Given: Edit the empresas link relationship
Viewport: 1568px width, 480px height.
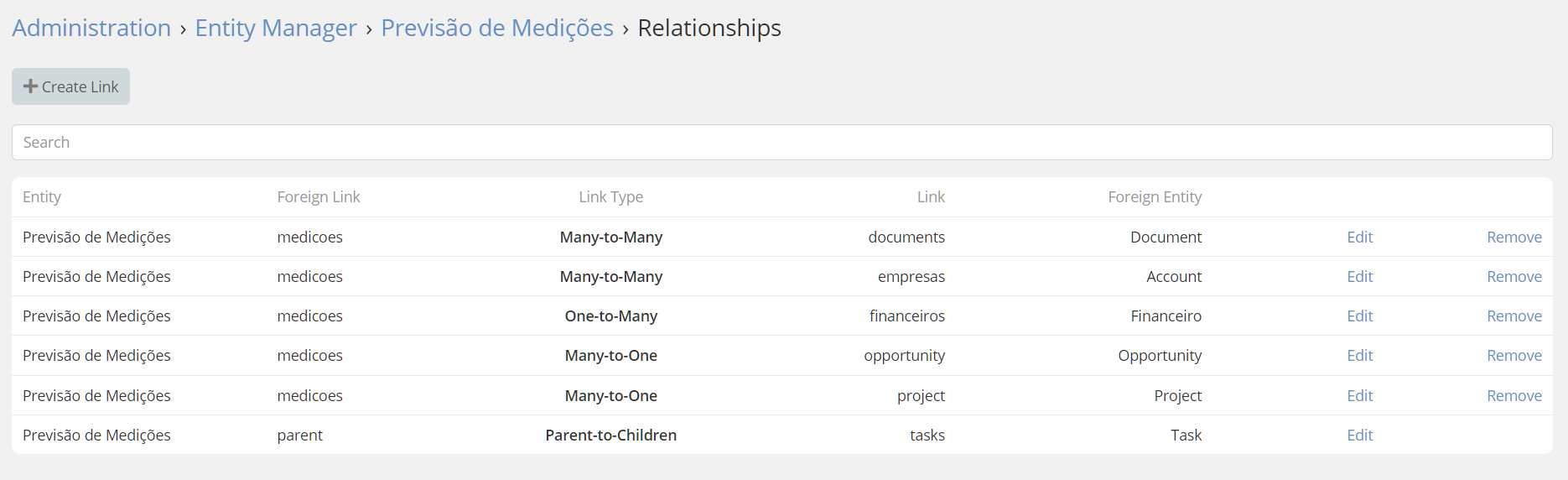Looking at the screenshot, I should (x=1359, y=277).
